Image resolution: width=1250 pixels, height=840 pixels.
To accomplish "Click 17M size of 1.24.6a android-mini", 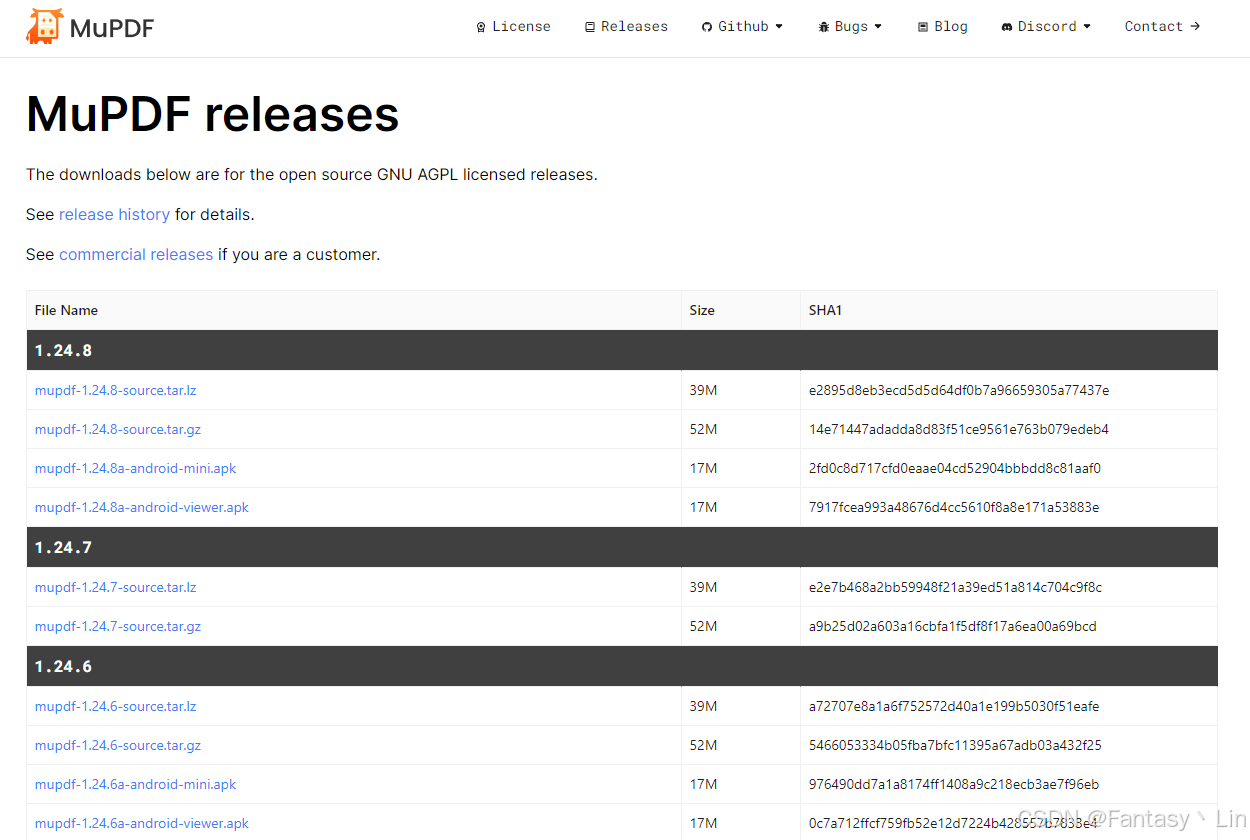I will (x=703, y=784).
